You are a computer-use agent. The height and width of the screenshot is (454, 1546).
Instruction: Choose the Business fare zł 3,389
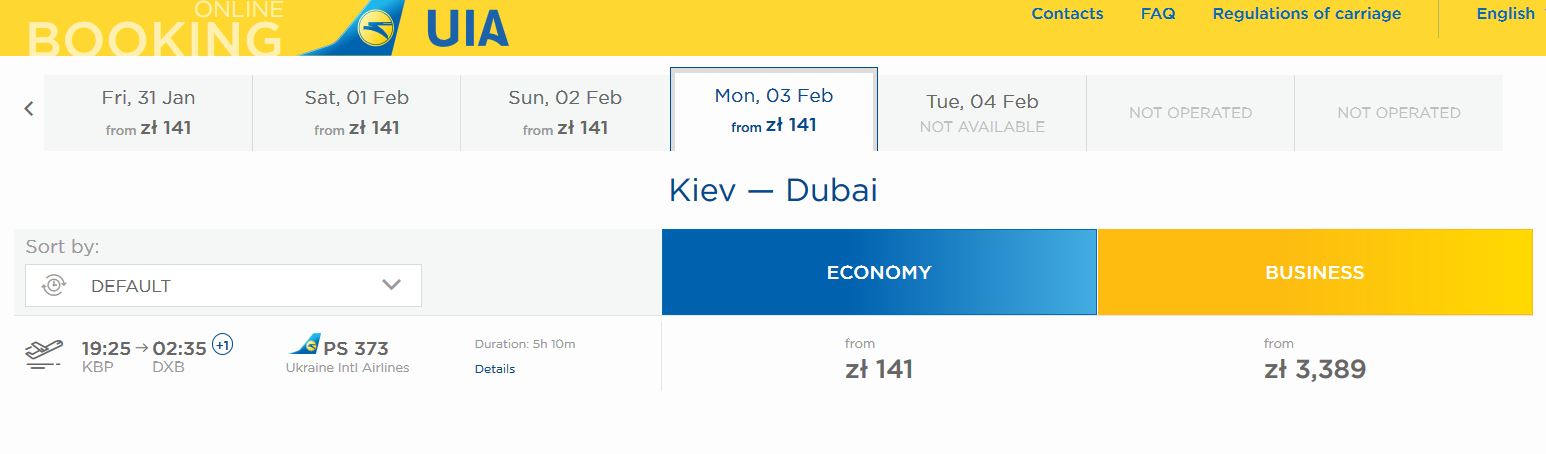(x=1314, y=369)
